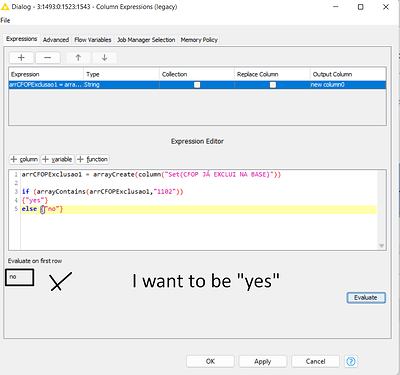Screen dimensions: 400x375
Task: Toggle the Collection checkbox in expression row
Action: click(x=197, y=85)
